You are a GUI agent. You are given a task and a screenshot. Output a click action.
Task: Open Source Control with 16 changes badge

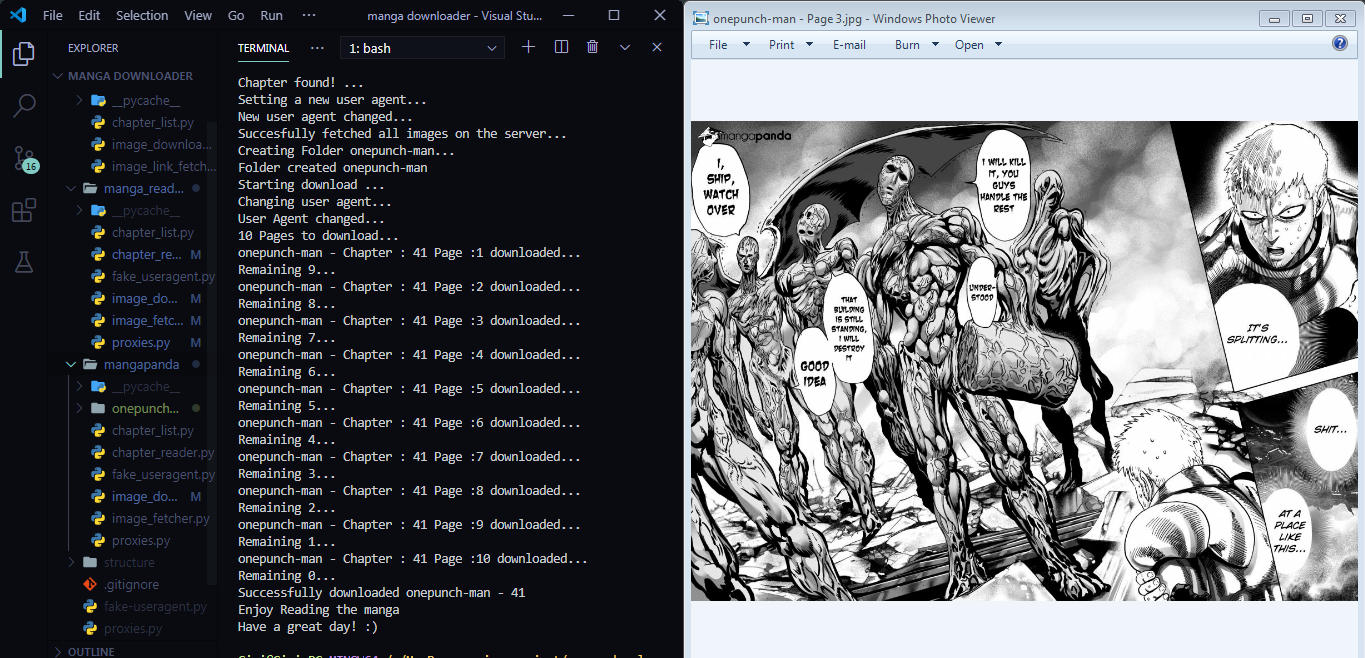(x=24, y=158)
